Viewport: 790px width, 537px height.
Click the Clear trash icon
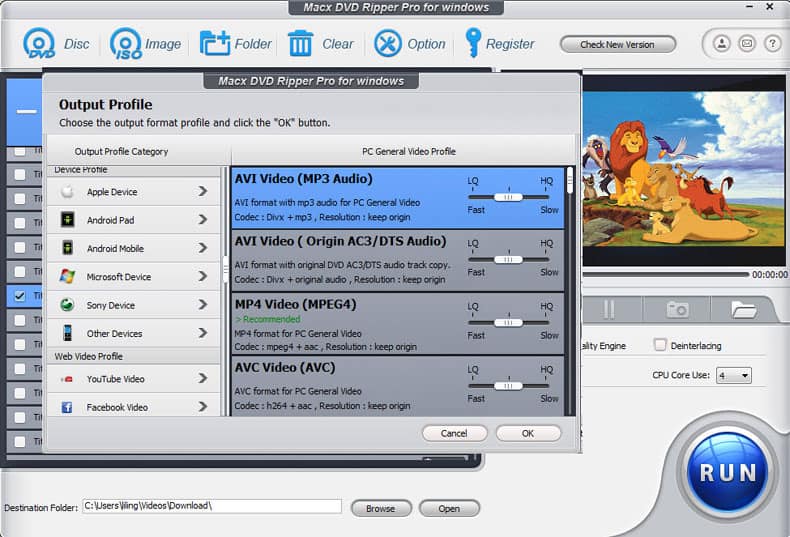pyautogui.click(x=300, y=43)
